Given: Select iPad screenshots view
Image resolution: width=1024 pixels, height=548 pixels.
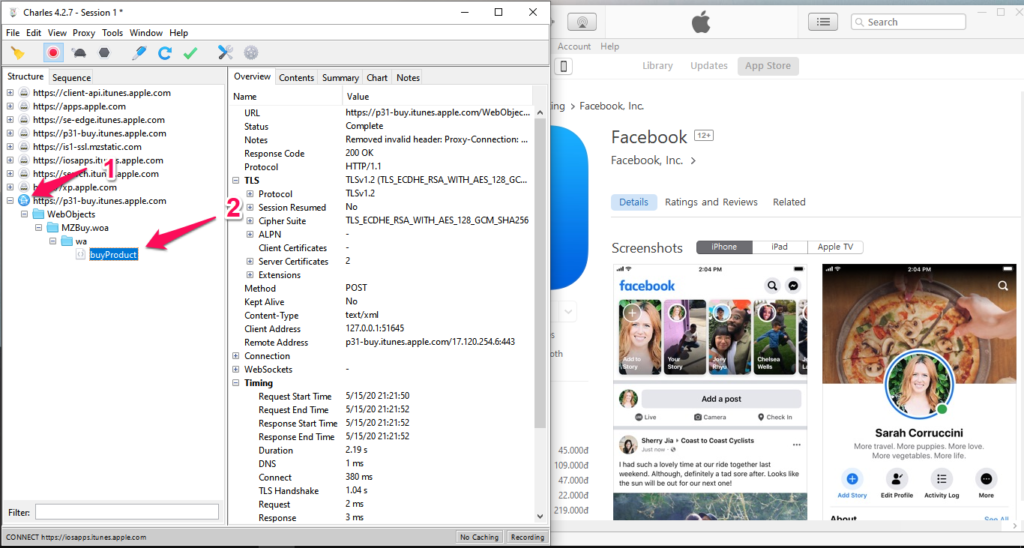Looking at the screenshot, I should point(778,247).
